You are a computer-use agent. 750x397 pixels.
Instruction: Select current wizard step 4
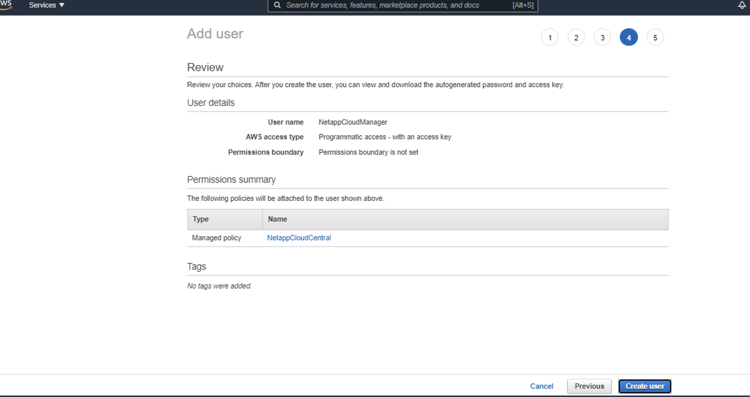[629, 37]
